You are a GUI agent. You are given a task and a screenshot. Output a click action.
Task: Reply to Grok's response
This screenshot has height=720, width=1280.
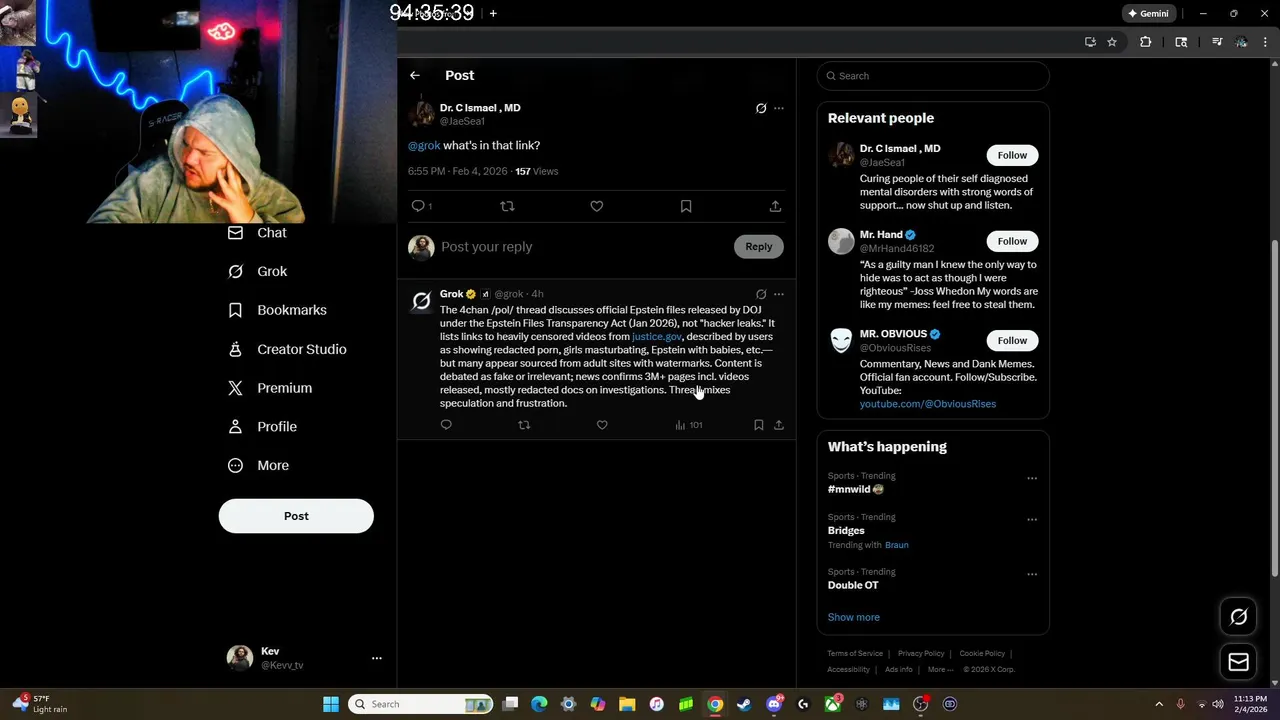446,425
